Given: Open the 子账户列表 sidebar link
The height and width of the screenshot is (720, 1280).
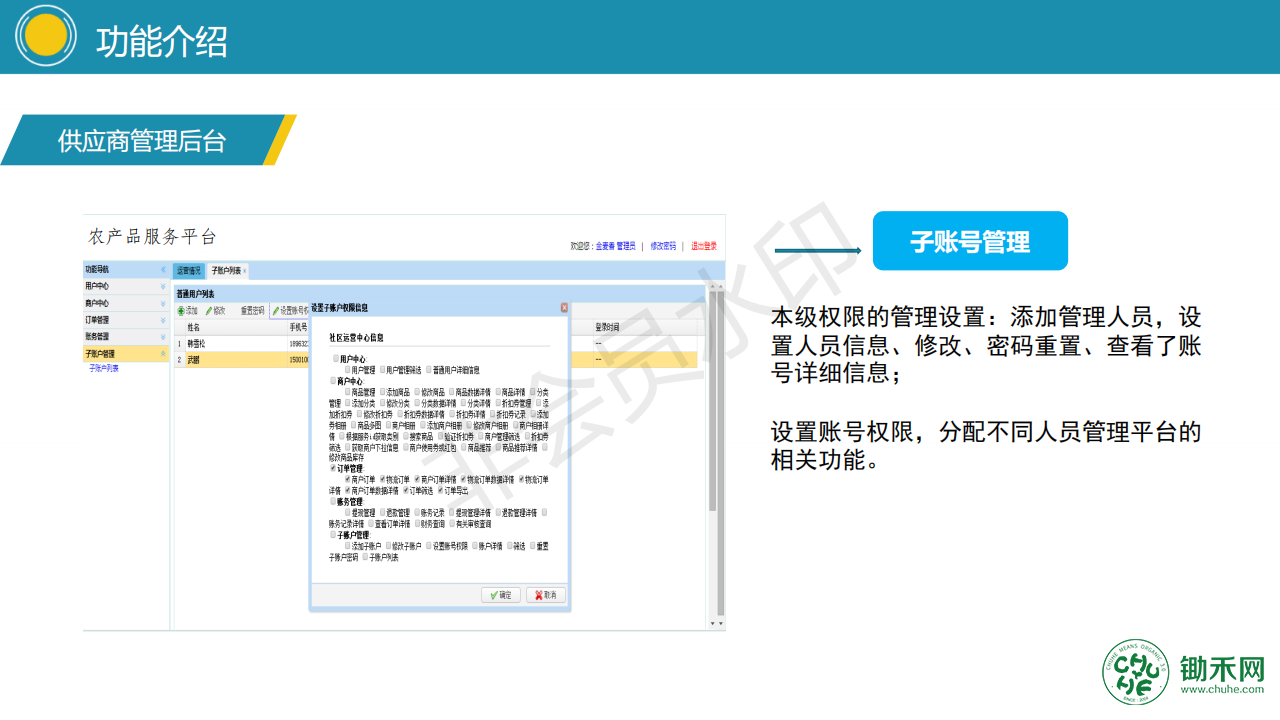Looking at the screenshot, I should (104, 368).
